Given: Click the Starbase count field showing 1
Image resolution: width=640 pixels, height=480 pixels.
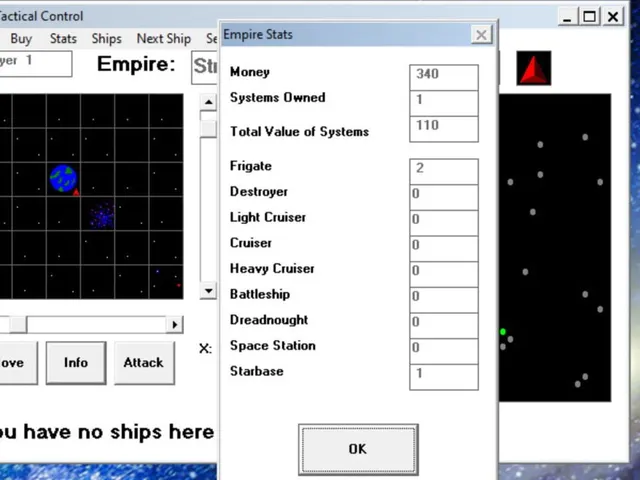Looking at the screenshot, I should pyautogui.click(x=444, y=378).
